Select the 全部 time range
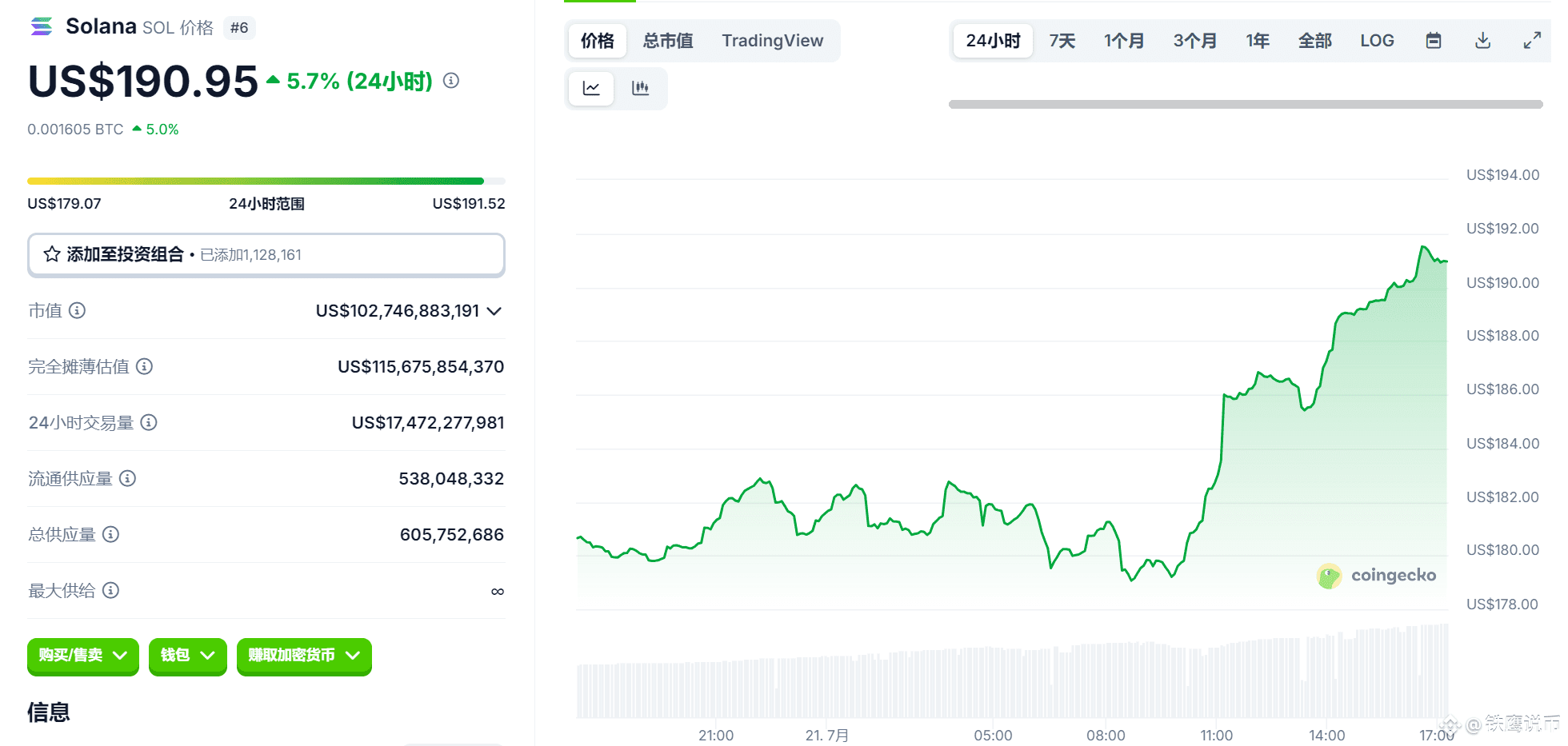The height and width of the screenshot is (746, 1568). (x=1314, y=41)
